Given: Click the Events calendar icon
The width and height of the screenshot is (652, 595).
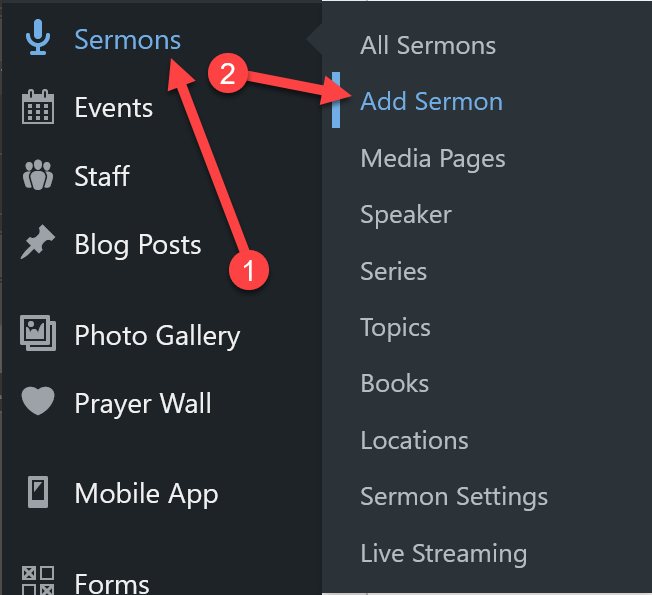Looking at the screenshot, I should pos(38,107).
